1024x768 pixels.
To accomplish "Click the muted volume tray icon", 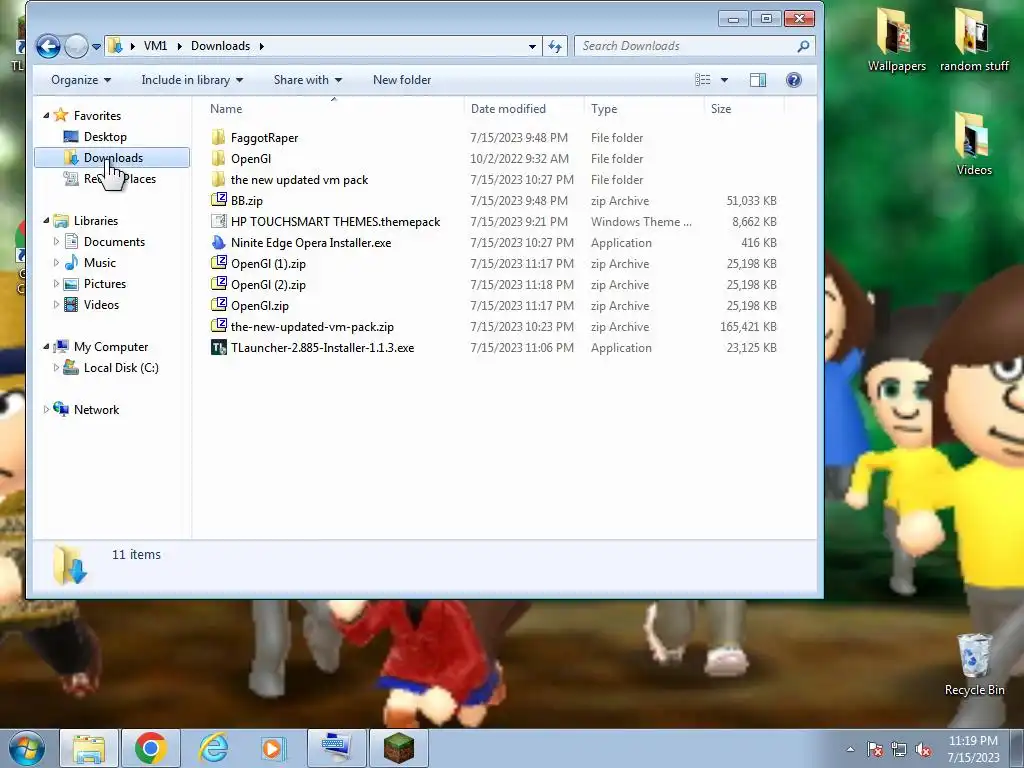I will point(923,749).
